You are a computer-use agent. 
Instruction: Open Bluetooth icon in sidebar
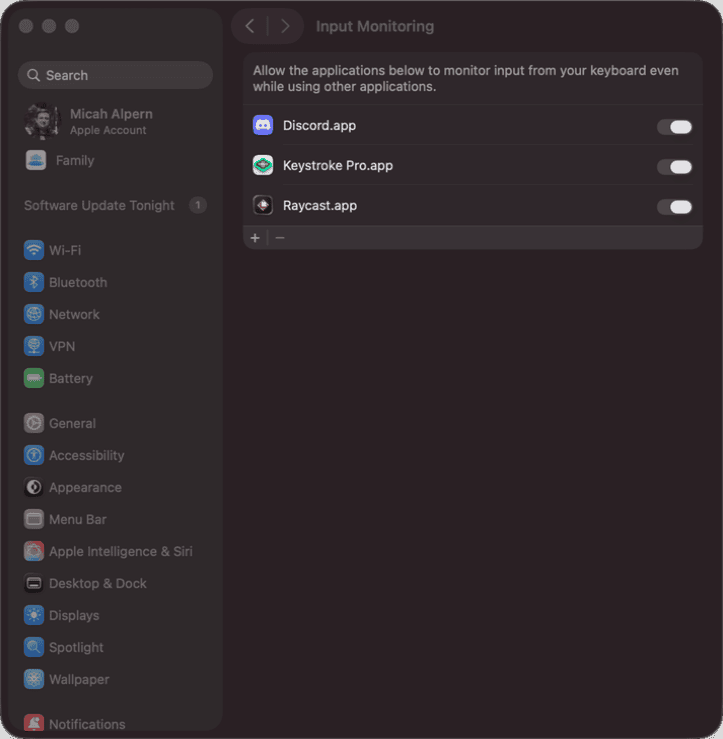pyautogui.click(x=34, y=282)
